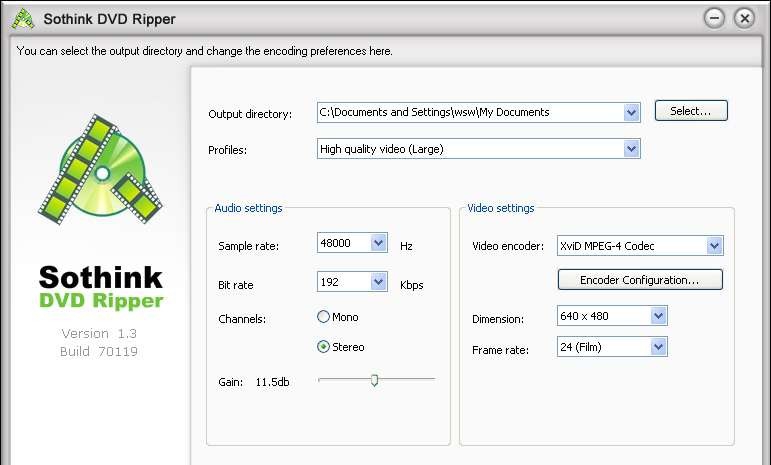Open the Bit rate dropdown
The width and height of the screenshot is (771, 465).
point(378,282)
